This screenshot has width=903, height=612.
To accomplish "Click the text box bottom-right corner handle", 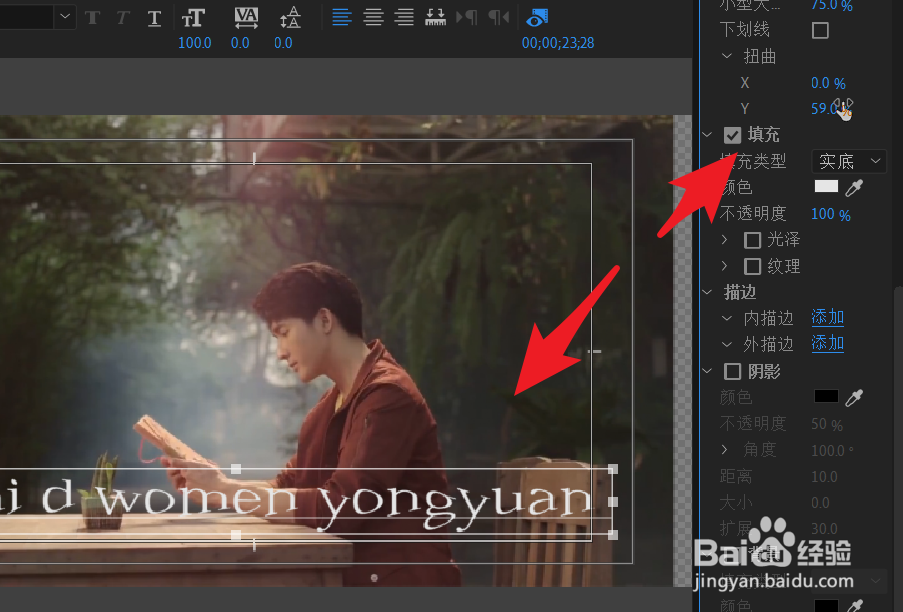I will point(613,535).
